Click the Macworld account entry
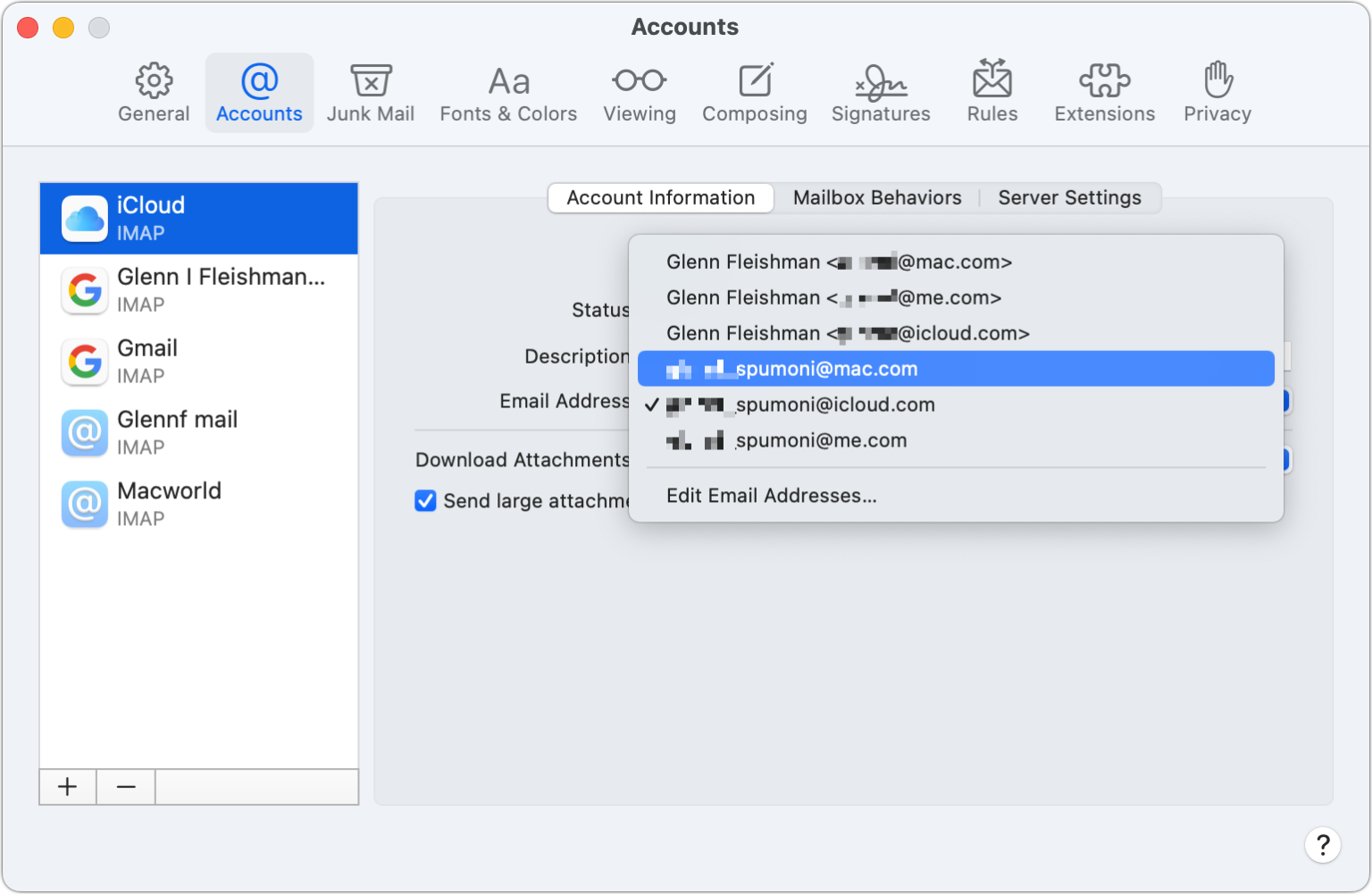 198,503
